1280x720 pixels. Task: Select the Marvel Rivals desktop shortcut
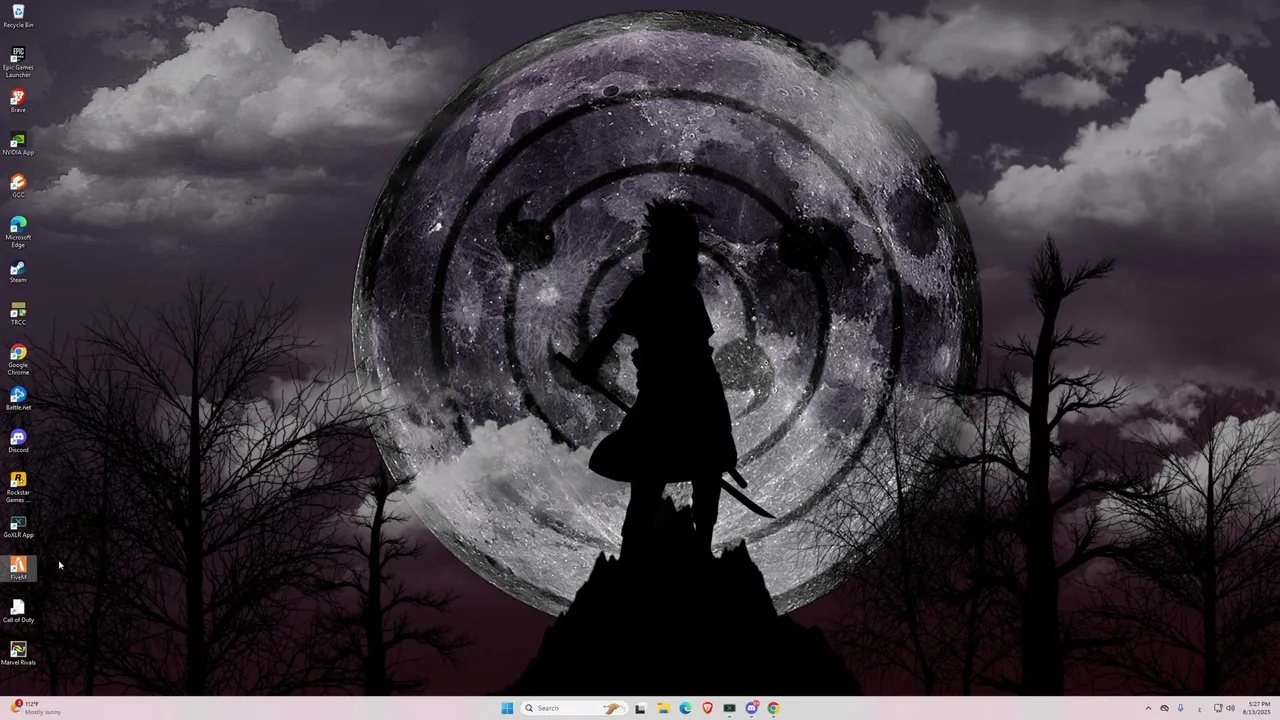click(18, 654)
